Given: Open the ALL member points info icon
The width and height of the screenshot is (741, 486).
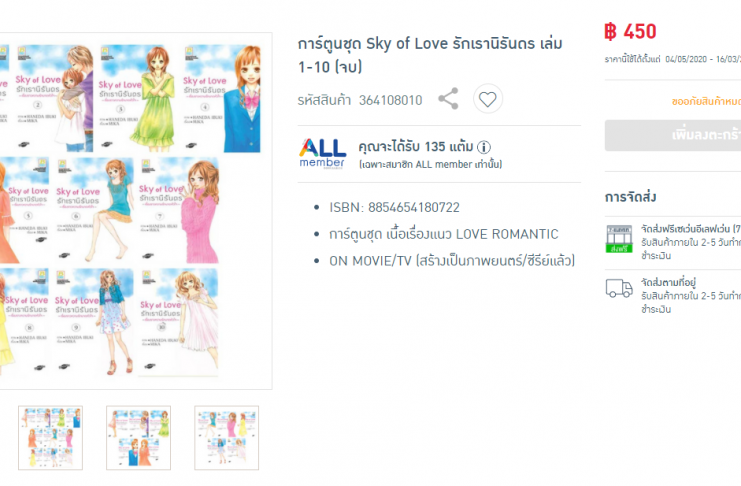Looking at the screenshot, I should point(483,148).
